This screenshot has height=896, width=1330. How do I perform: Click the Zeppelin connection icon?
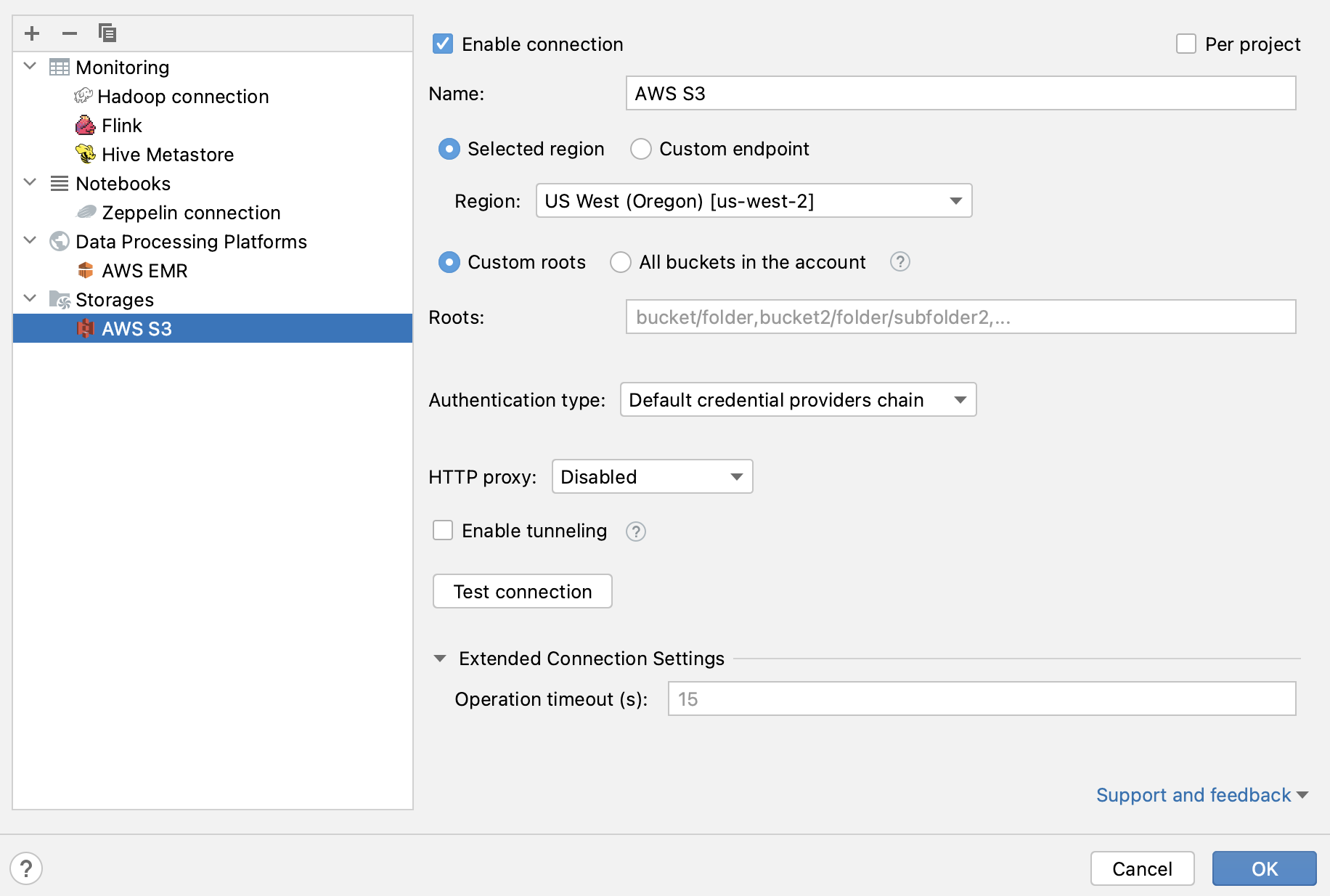[86, 212]
